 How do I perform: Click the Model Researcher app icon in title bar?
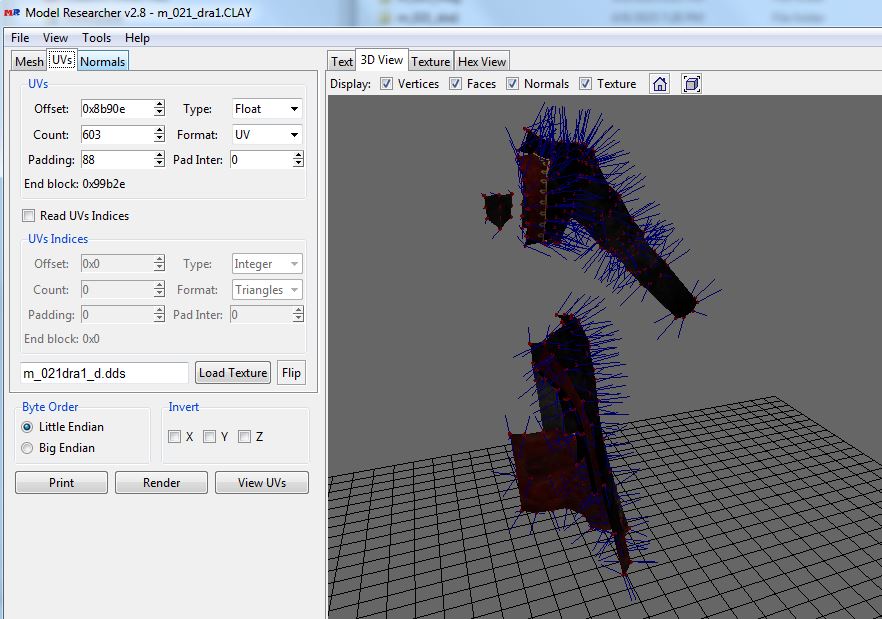[x=12, y=12]
